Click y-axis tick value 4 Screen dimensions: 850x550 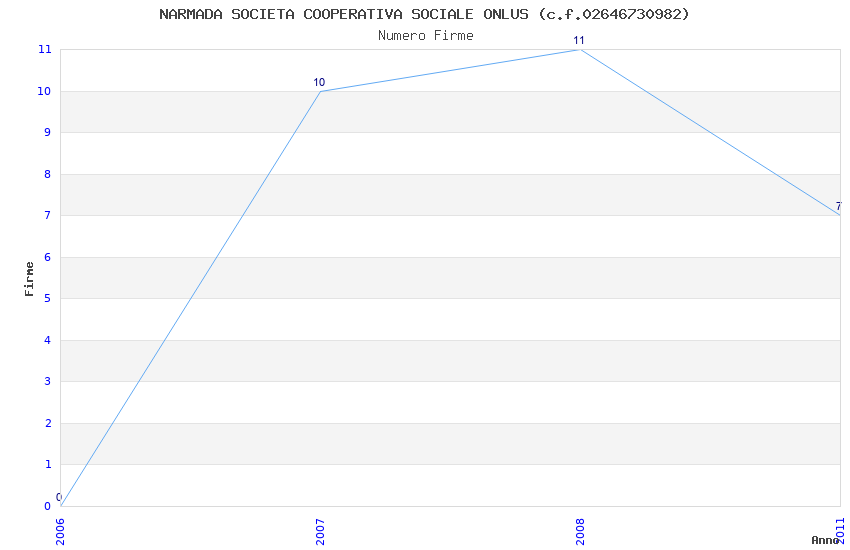(48, 340)
